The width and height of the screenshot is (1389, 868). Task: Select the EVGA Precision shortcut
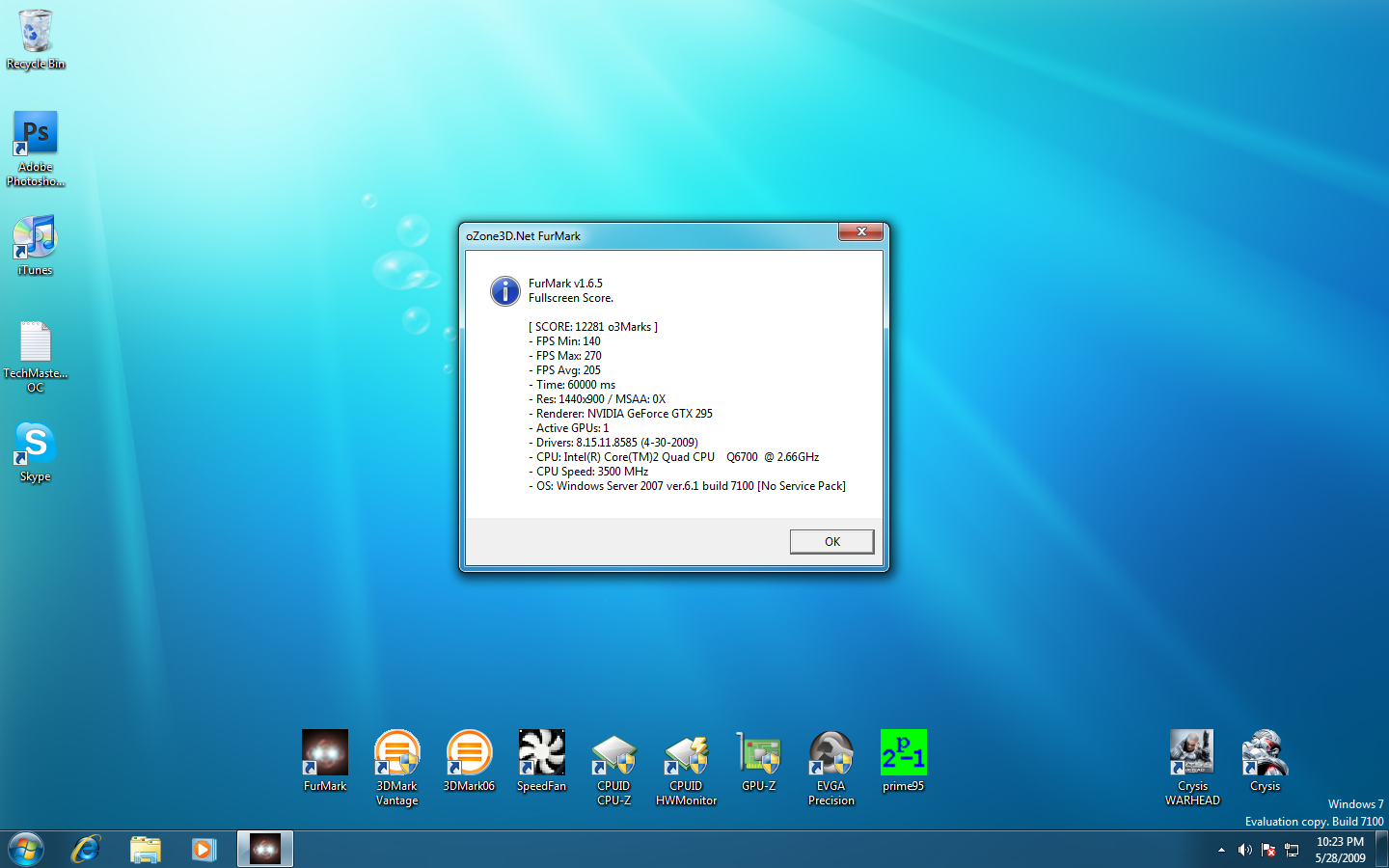831,768
